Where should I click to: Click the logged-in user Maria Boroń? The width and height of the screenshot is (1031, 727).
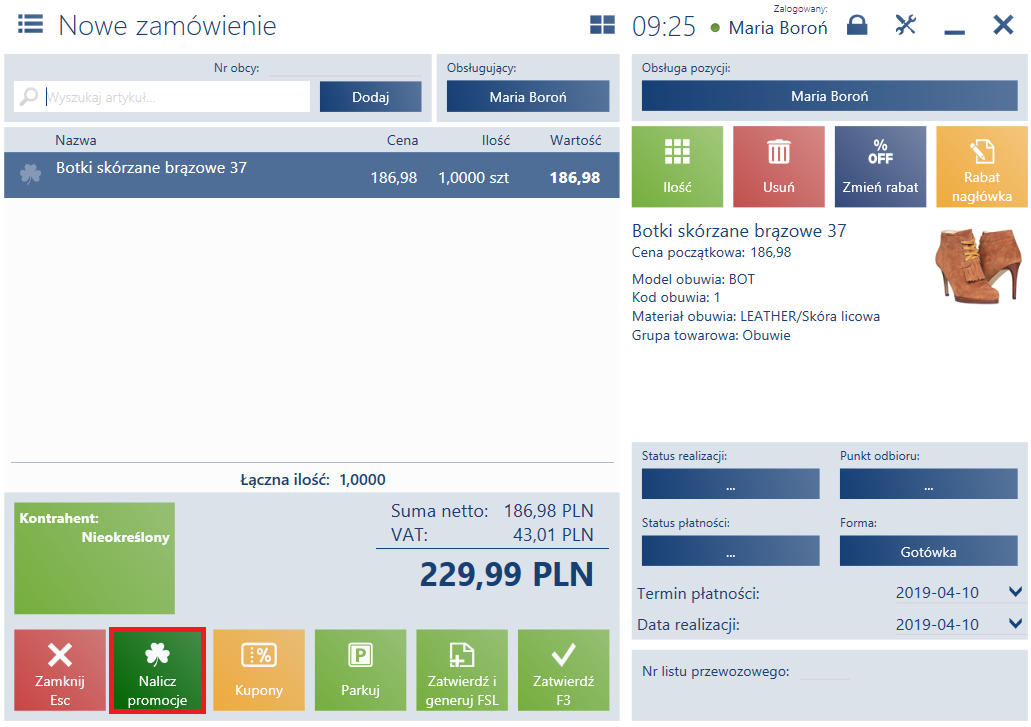tap(778, 28)
